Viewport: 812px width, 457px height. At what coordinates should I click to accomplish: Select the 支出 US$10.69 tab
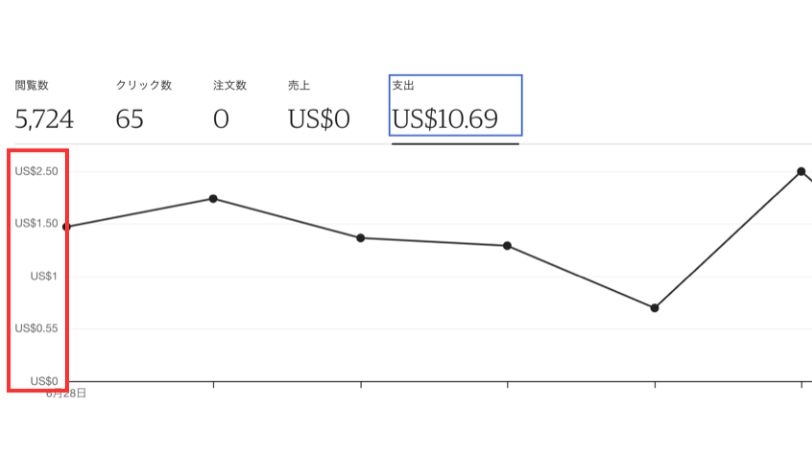pos(455,106)
